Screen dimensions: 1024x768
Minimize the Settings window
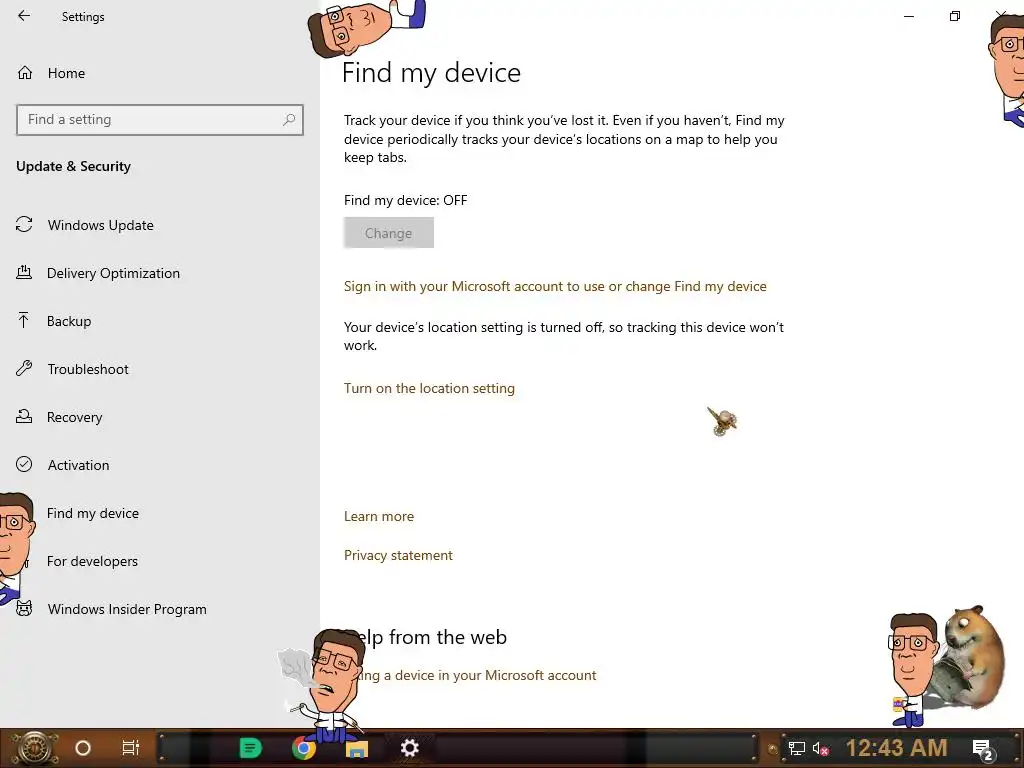pyautogui.click(x=908, y=16)
